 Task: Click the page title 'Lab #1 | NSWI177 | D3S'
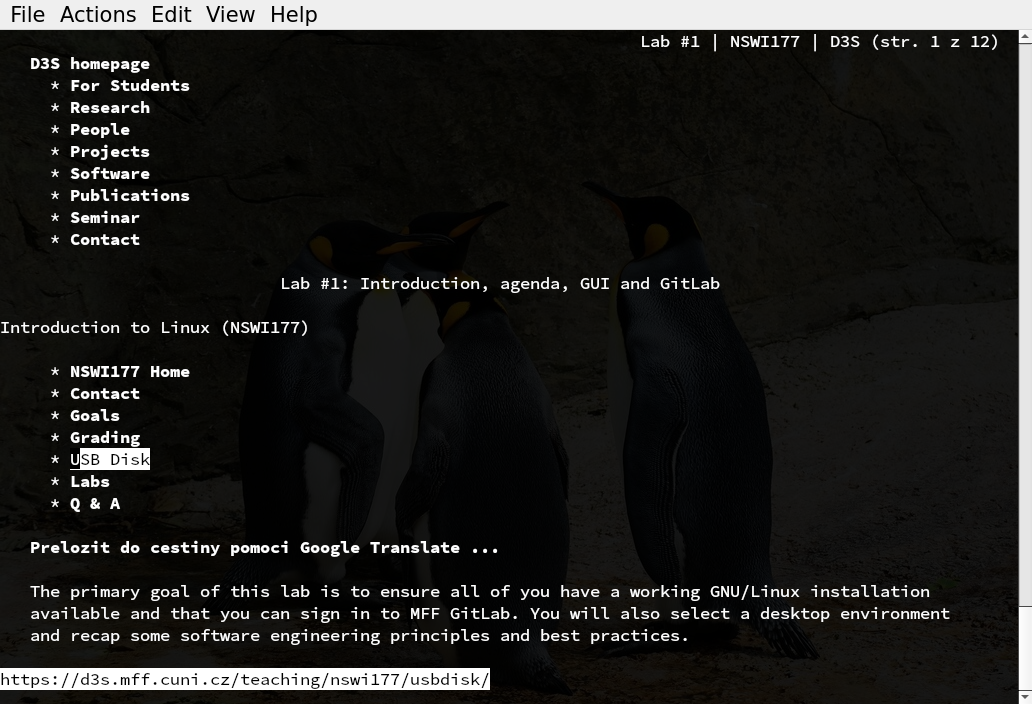(750, 42)
